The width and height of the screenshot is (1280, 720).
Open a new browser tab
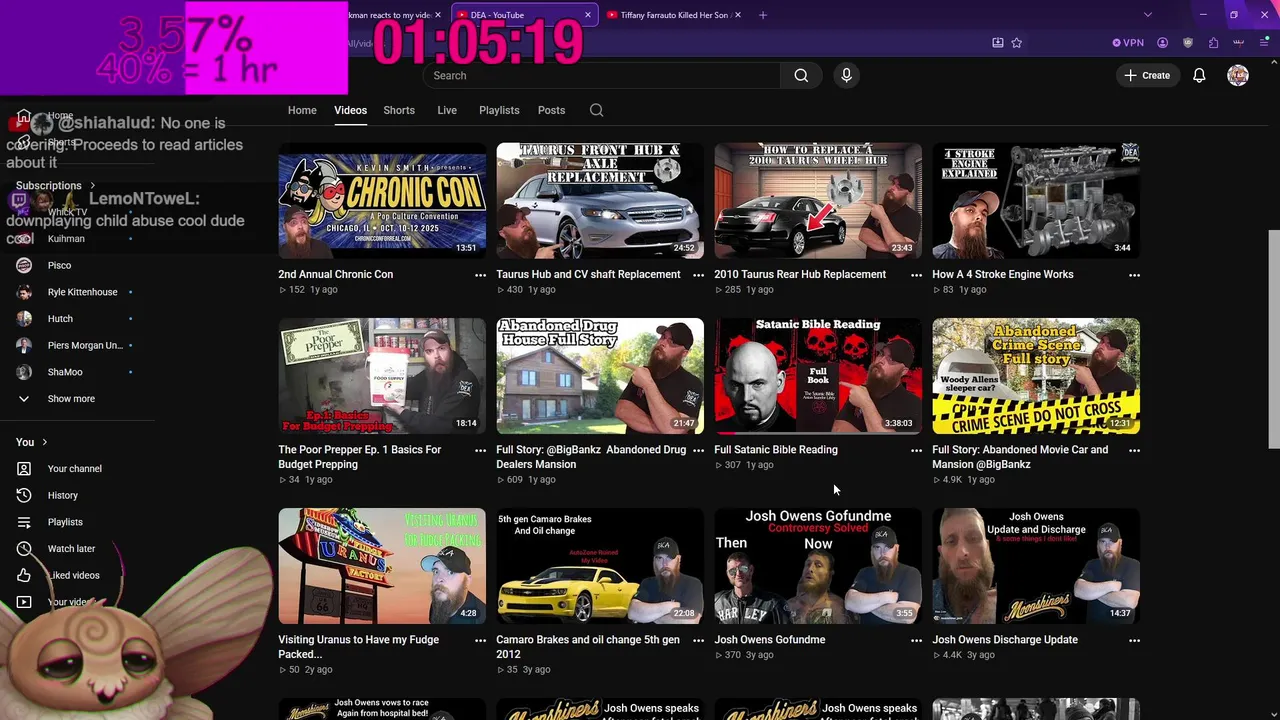763,15
